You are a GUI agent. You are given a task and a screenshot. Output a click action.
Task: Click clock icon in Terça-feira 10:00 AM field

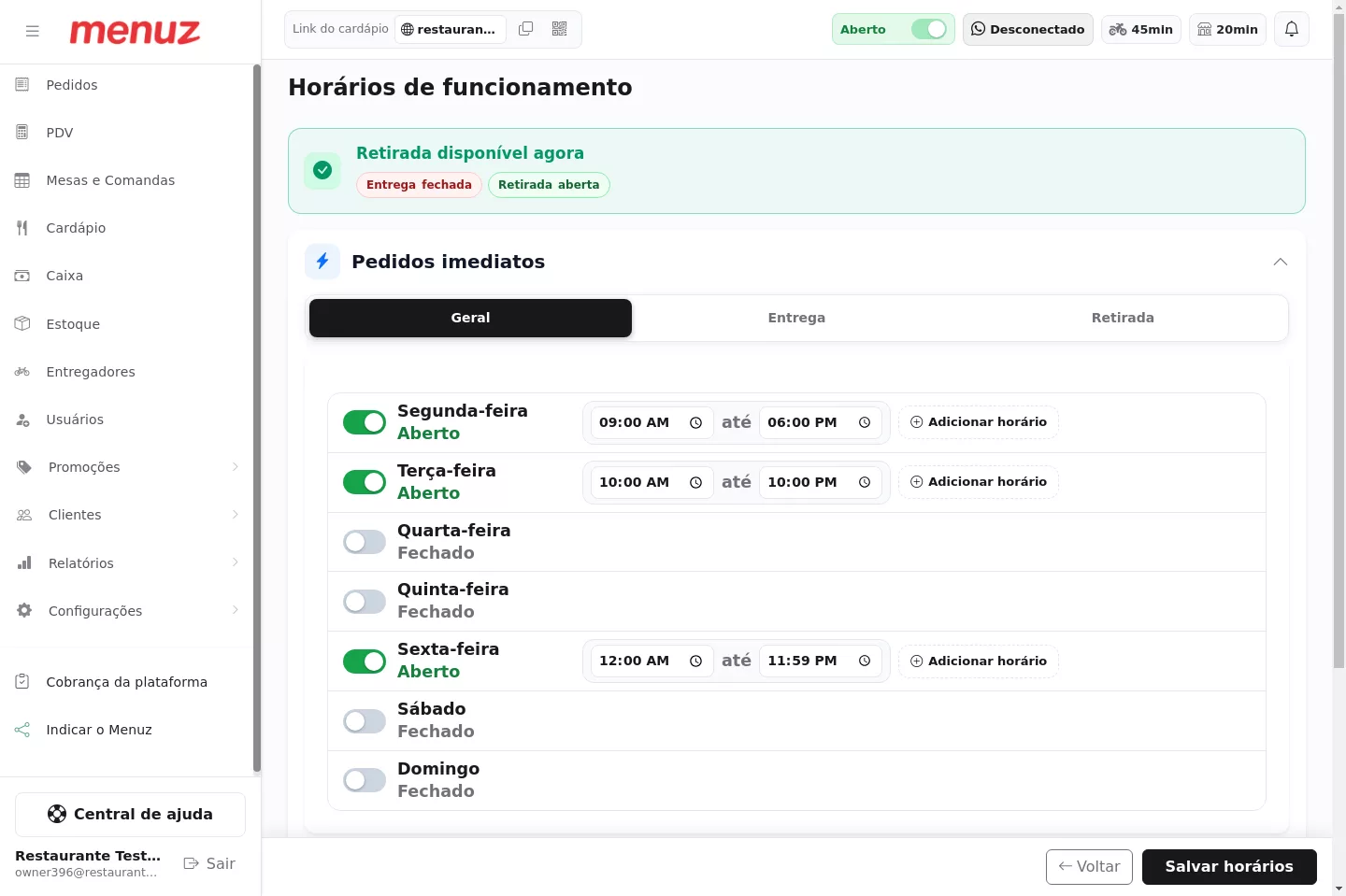click(x=696, y=482)
